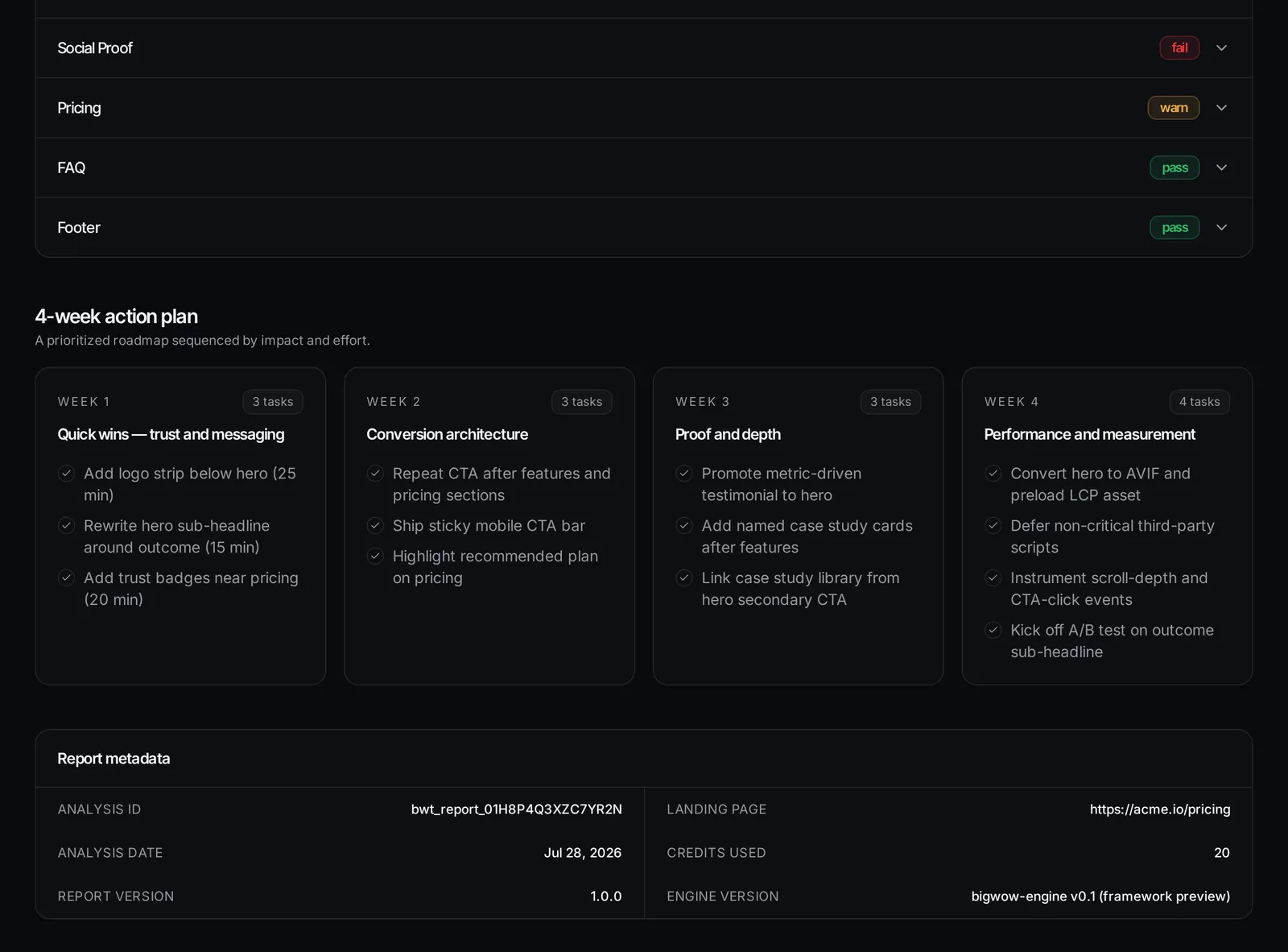Expand the FAQ section chevron
The width and height of the screenshot is (1288, 952).
click(1221, 168)
